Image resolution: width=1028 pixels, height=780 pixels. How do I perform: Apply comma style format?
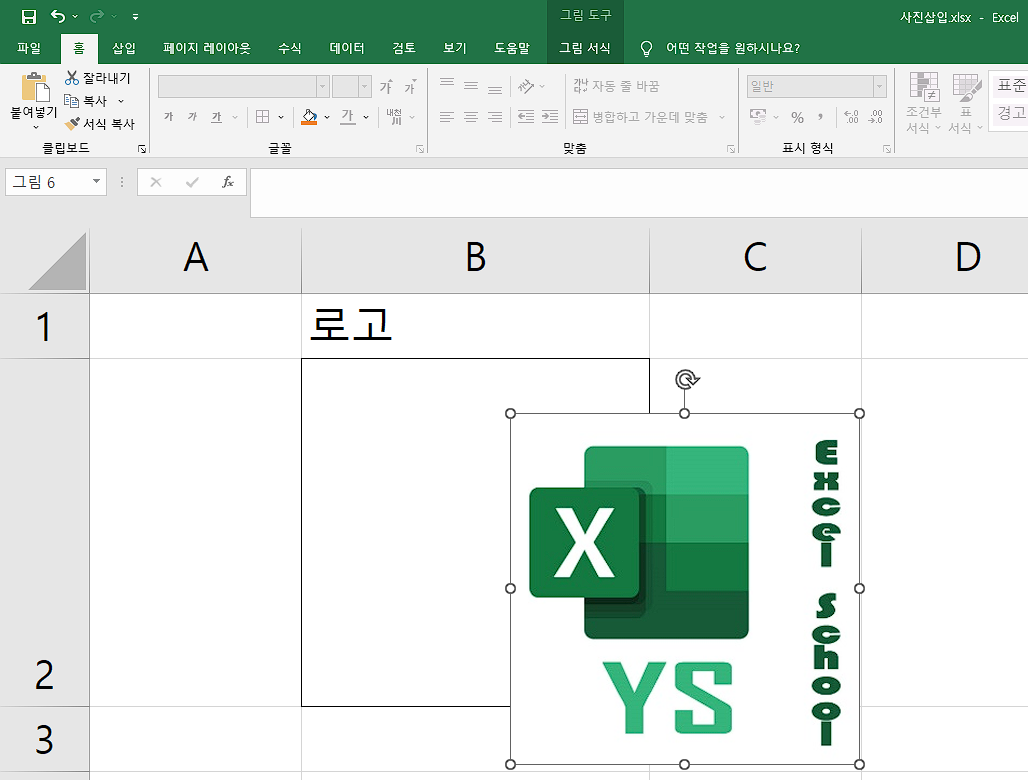[820, 117]
